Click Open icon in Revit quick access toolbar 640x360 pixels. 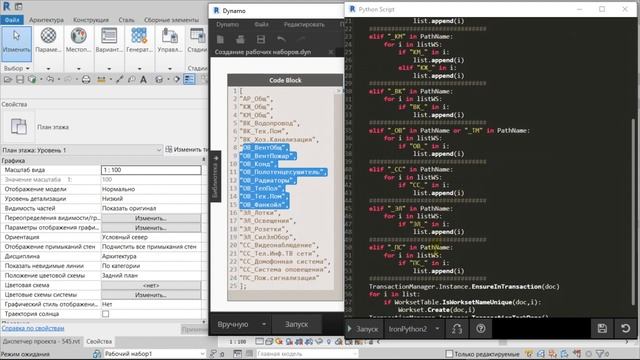coord(8,80)
